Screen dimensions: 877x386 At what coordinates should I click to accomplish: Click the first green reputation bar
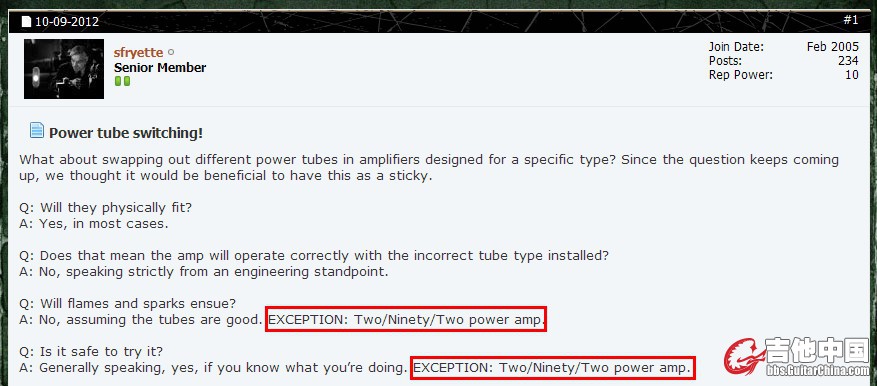[x=118, y=82]
